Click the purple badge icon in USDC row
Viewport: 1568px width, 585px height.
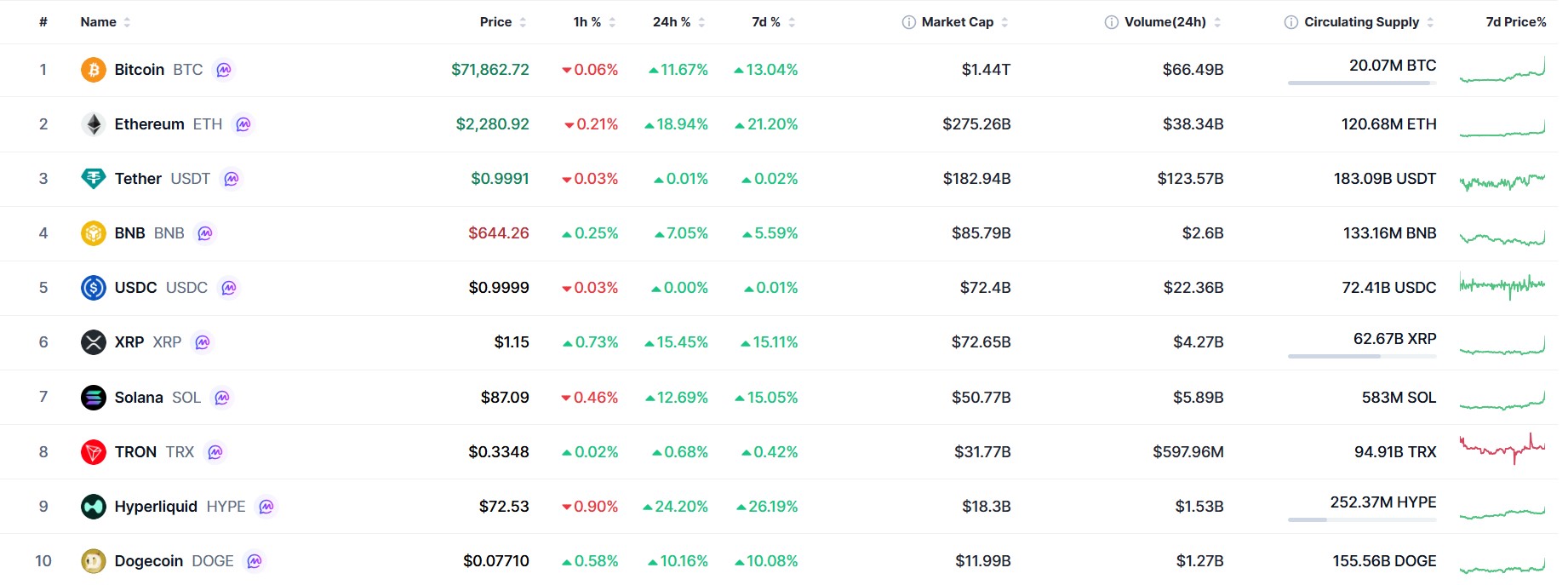point(229,288)
